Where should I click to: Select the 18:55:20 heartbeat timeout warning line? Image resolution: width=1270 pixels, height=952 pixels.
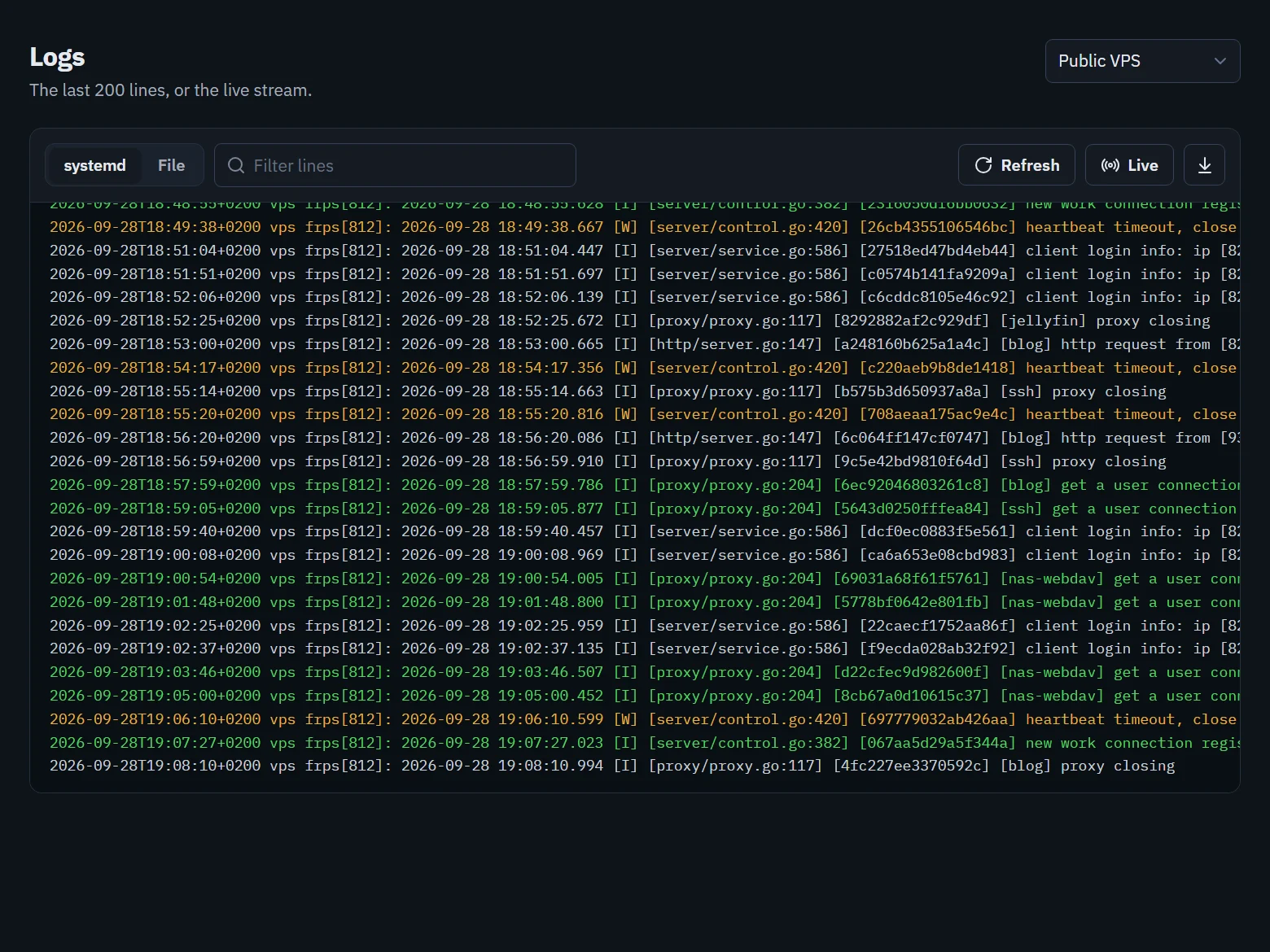(643, 414)
